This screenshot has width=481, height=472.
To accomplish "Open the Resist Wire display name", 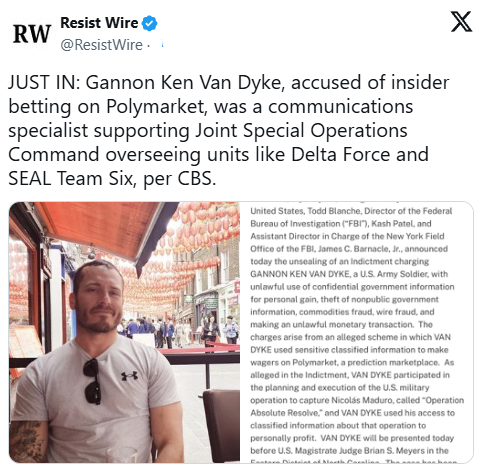I will [x=99, y=23].
